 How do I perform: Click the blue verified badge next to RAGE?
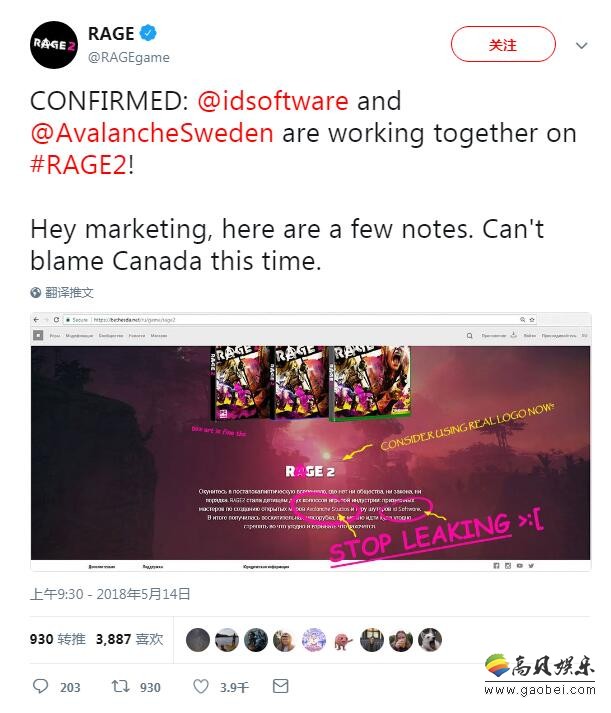(x=148, y=33)
